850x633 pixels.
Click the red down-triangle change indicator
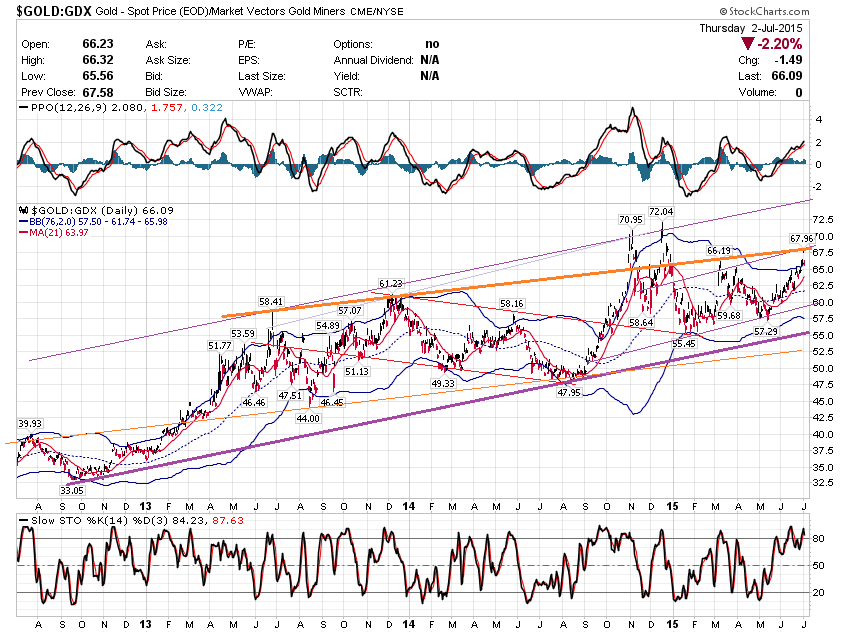pos(748,44)
